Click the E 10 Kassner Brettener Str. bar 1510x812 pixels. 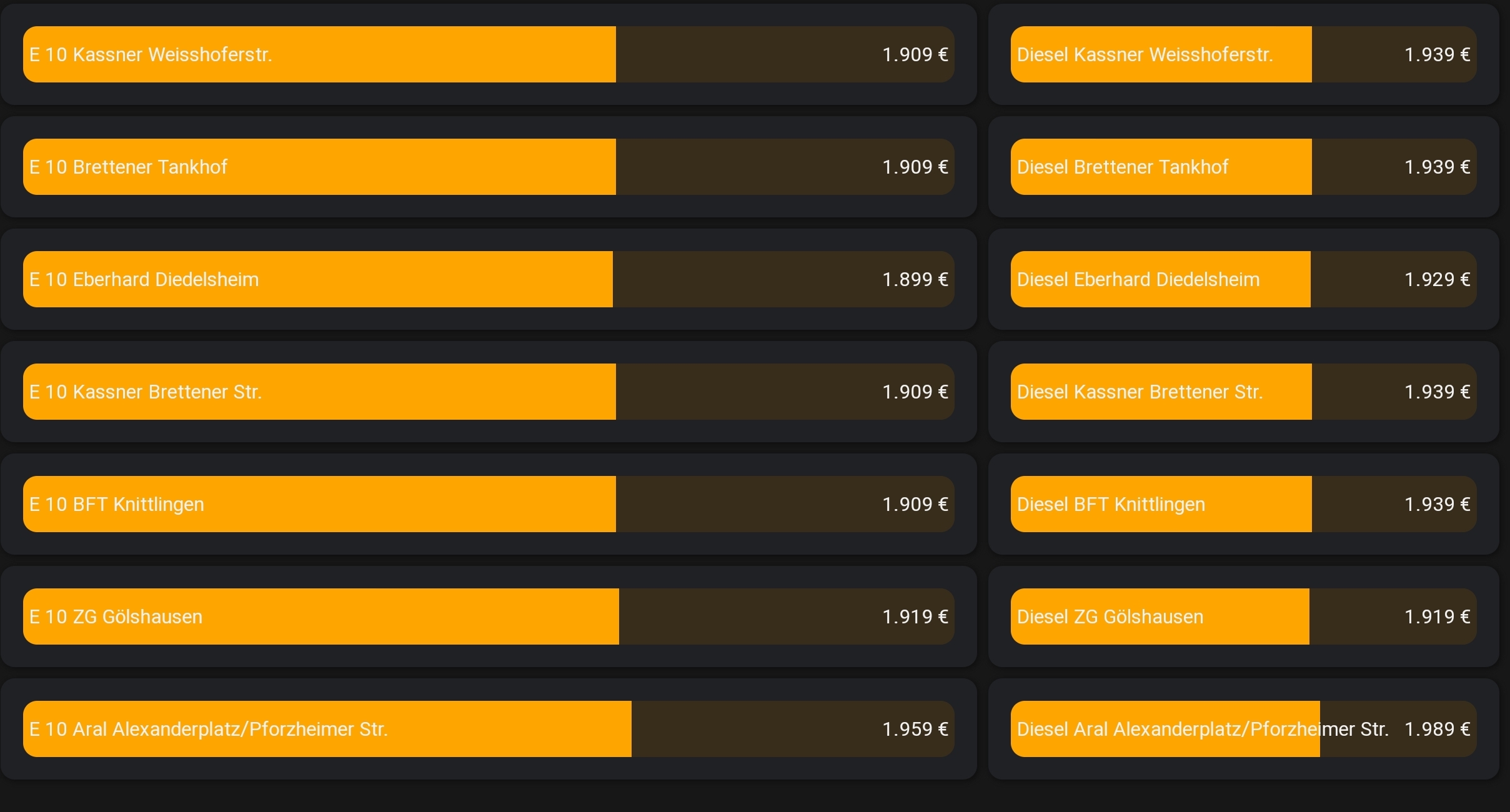tap(487, 392)
